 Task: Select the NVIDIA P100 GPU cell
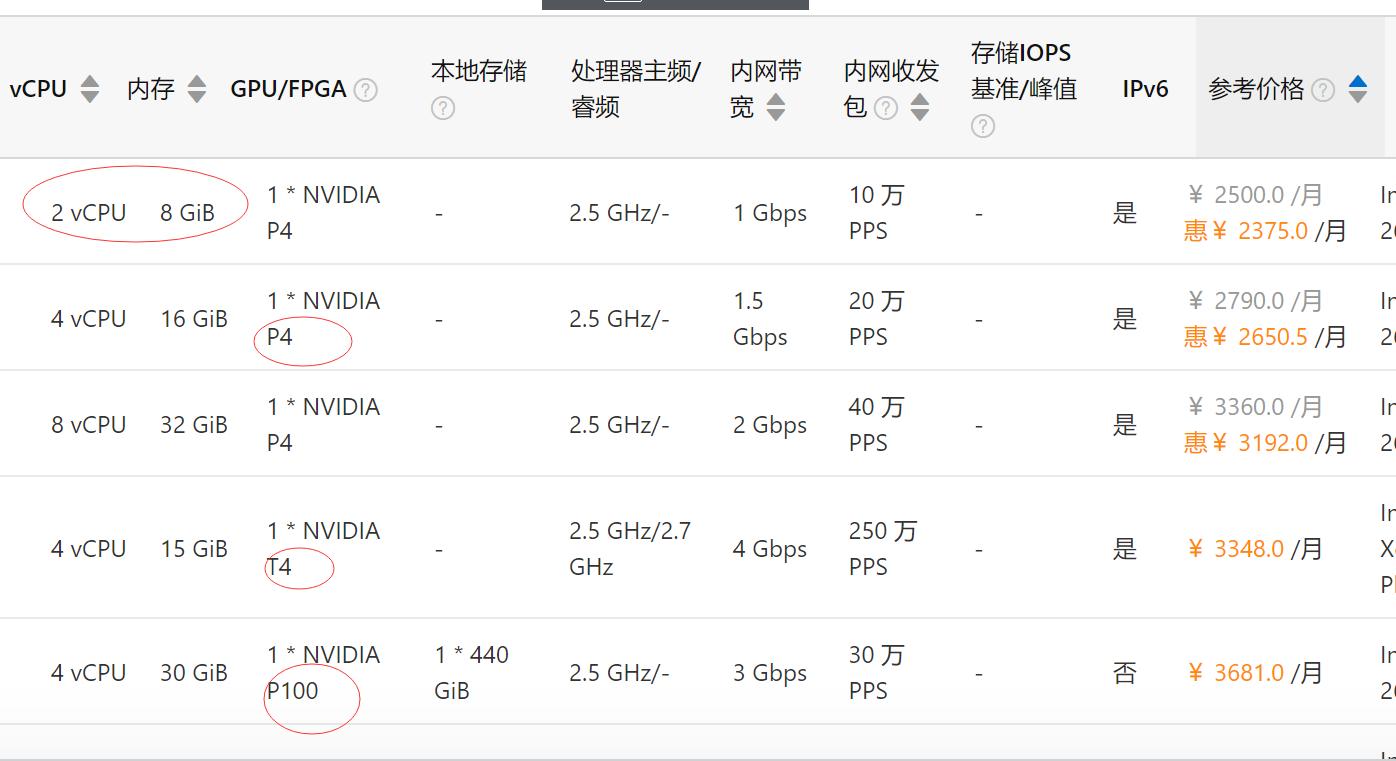[x=322, y=673]
